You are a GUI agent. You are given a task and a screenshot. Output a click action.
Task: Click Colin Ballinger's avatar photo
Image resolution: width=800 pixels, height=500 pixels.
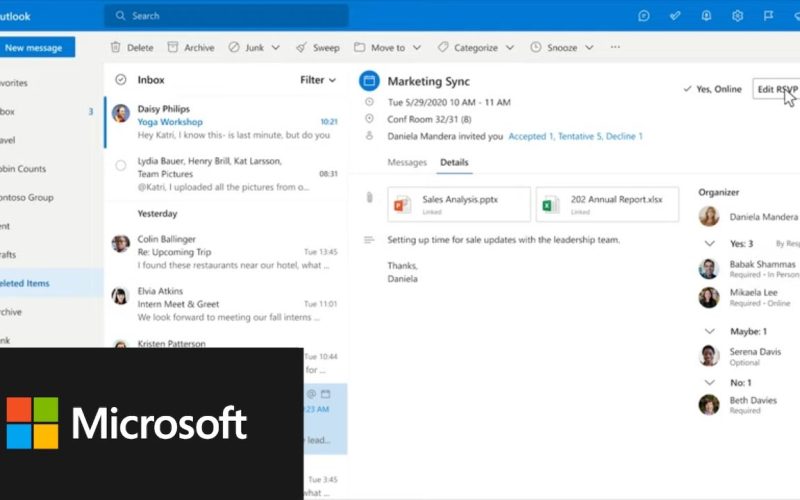coord(121,243)
